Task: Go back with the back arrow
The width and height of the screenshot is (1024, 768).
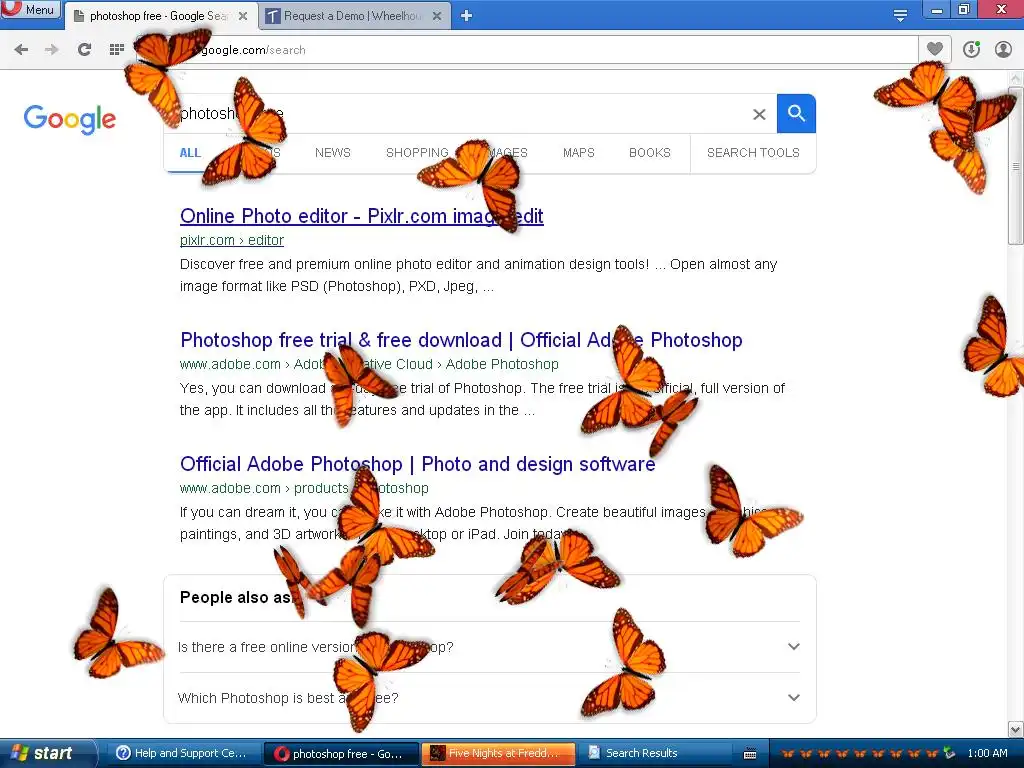Action: [21, 50]
